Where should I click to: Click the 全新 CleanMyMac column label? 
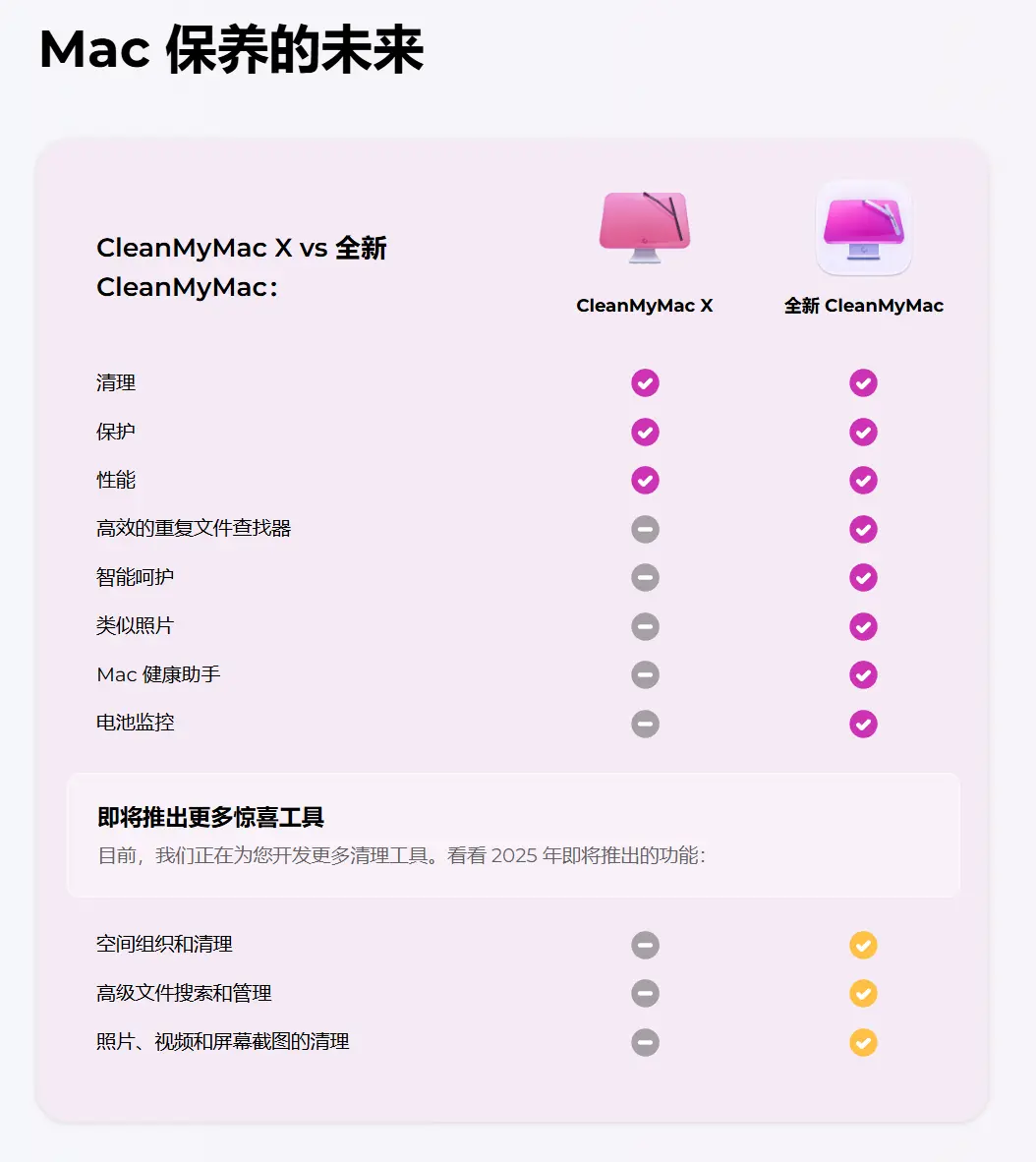864,306
